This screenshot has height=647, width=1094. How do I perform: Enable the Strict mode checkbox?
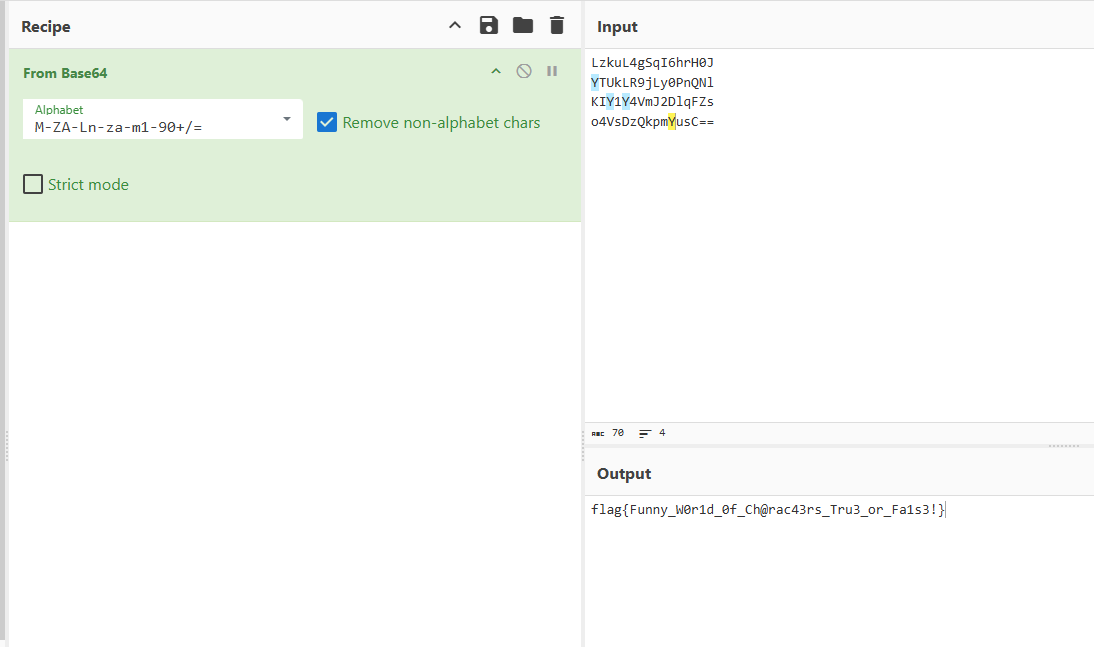(33, 184)
